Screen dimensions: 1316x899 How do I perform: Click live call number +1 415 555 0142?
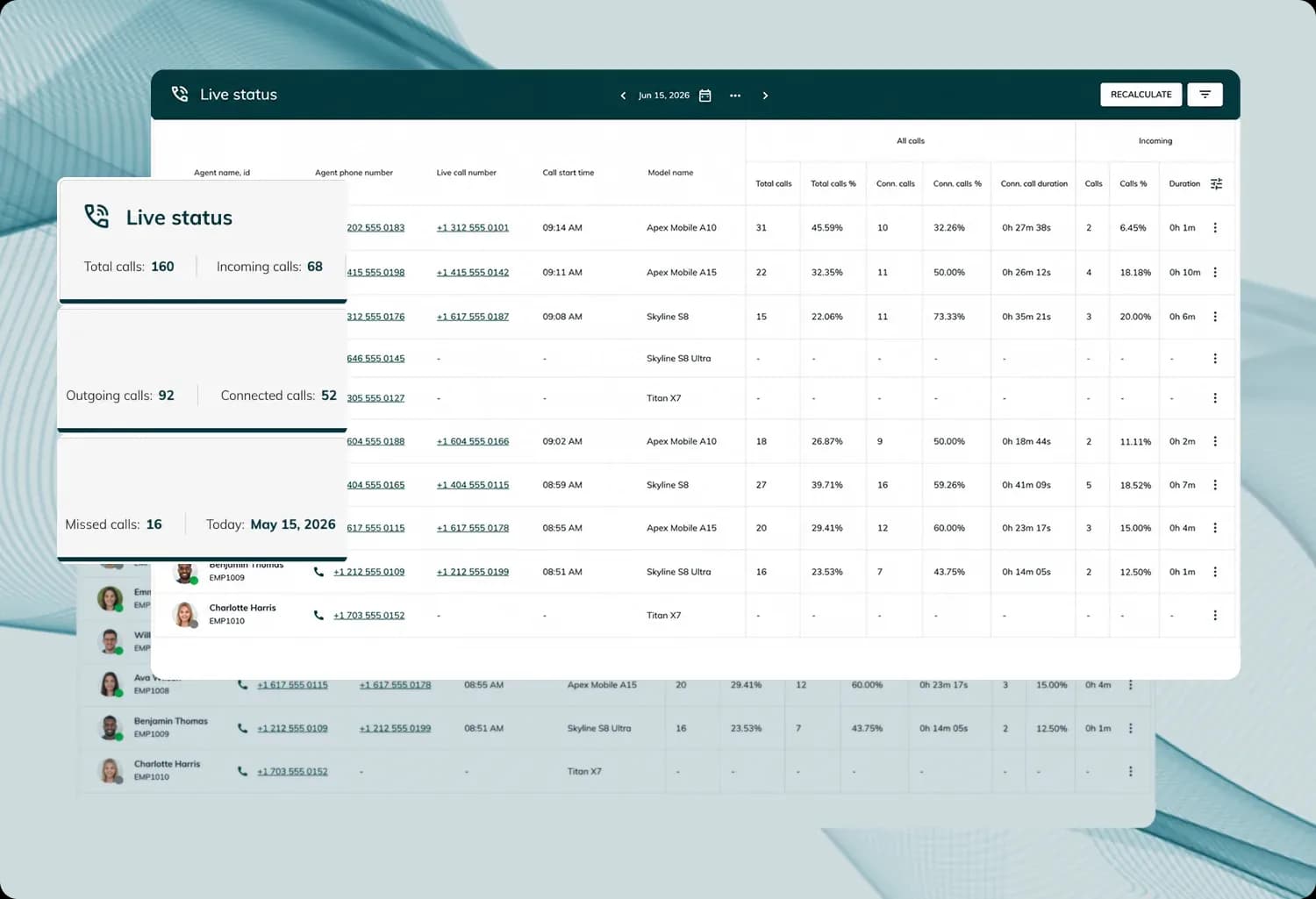tap(473, 273)
